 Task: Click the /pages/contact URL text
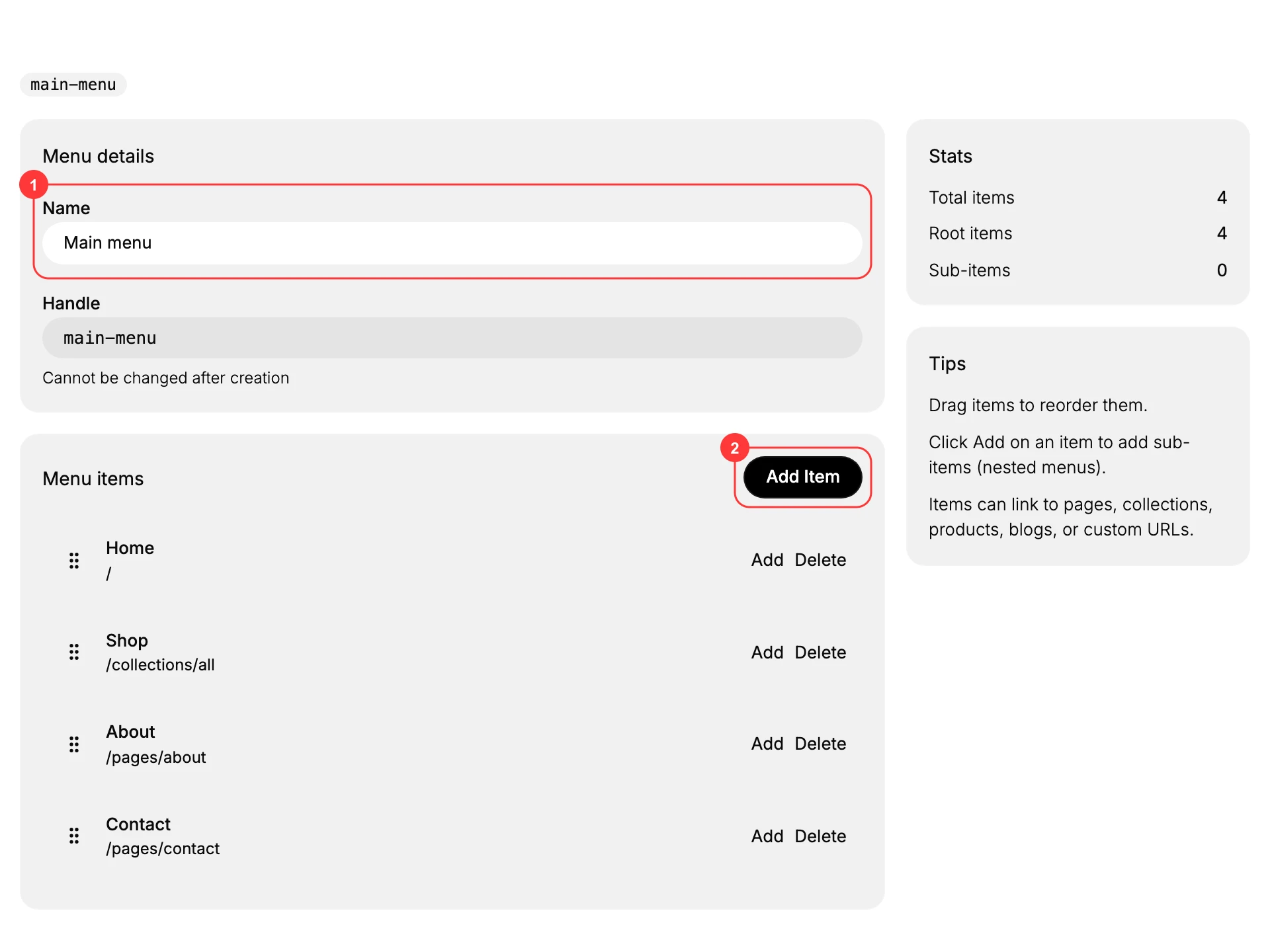(x=163, y=848)
